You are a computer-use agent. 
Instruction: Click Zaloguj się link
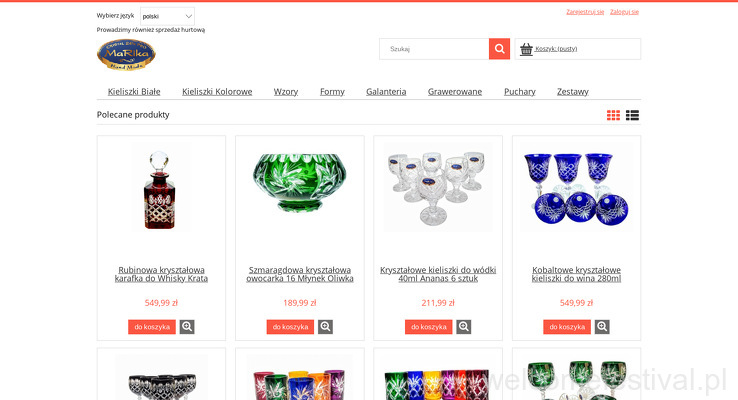click(x=624, y=12)
